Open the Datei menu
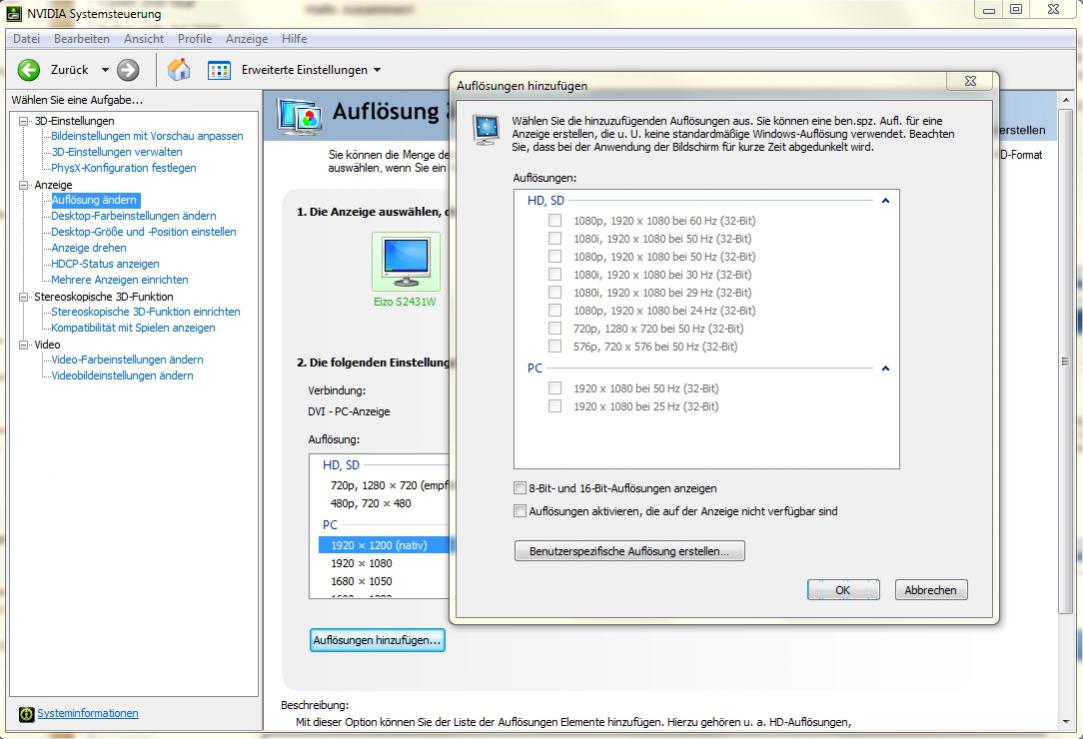 click(x=26, y=39)
